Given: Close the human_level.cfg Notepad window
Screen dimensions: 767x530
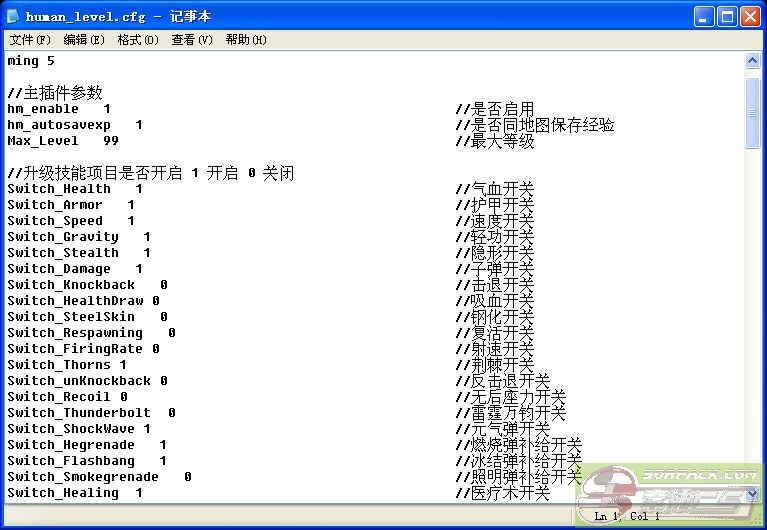Looking at the screenshot, I should [x=751, y=16].
